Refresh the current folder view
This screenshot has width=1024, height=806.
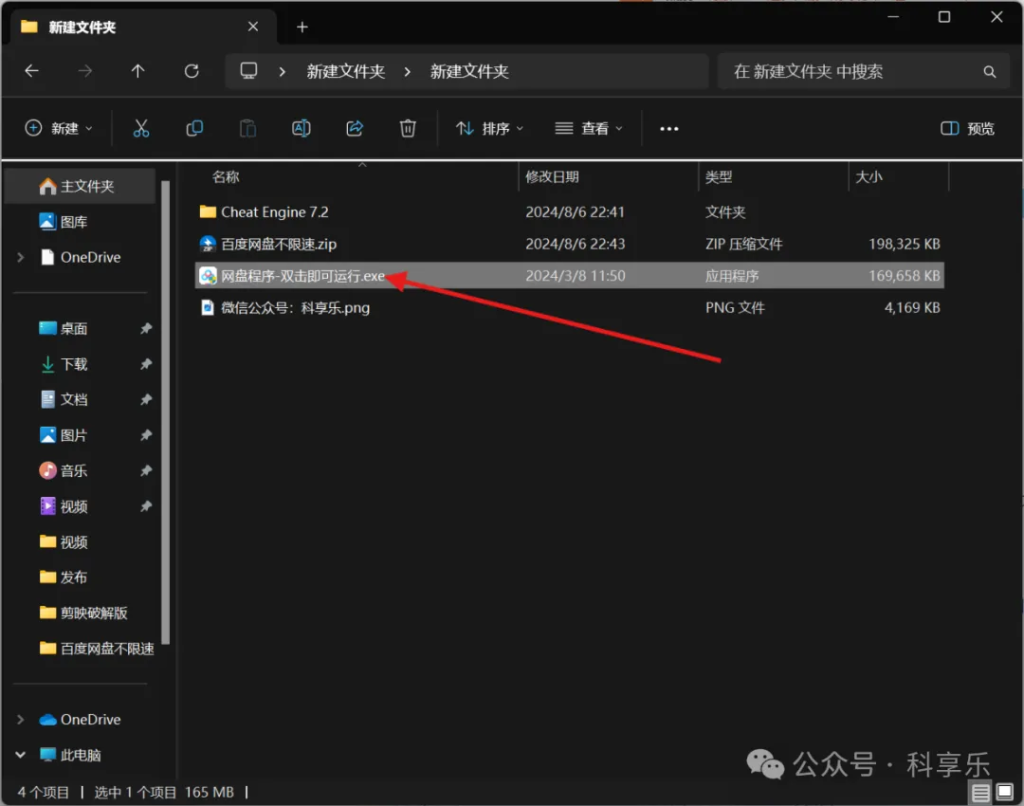[x=191, y=71]
